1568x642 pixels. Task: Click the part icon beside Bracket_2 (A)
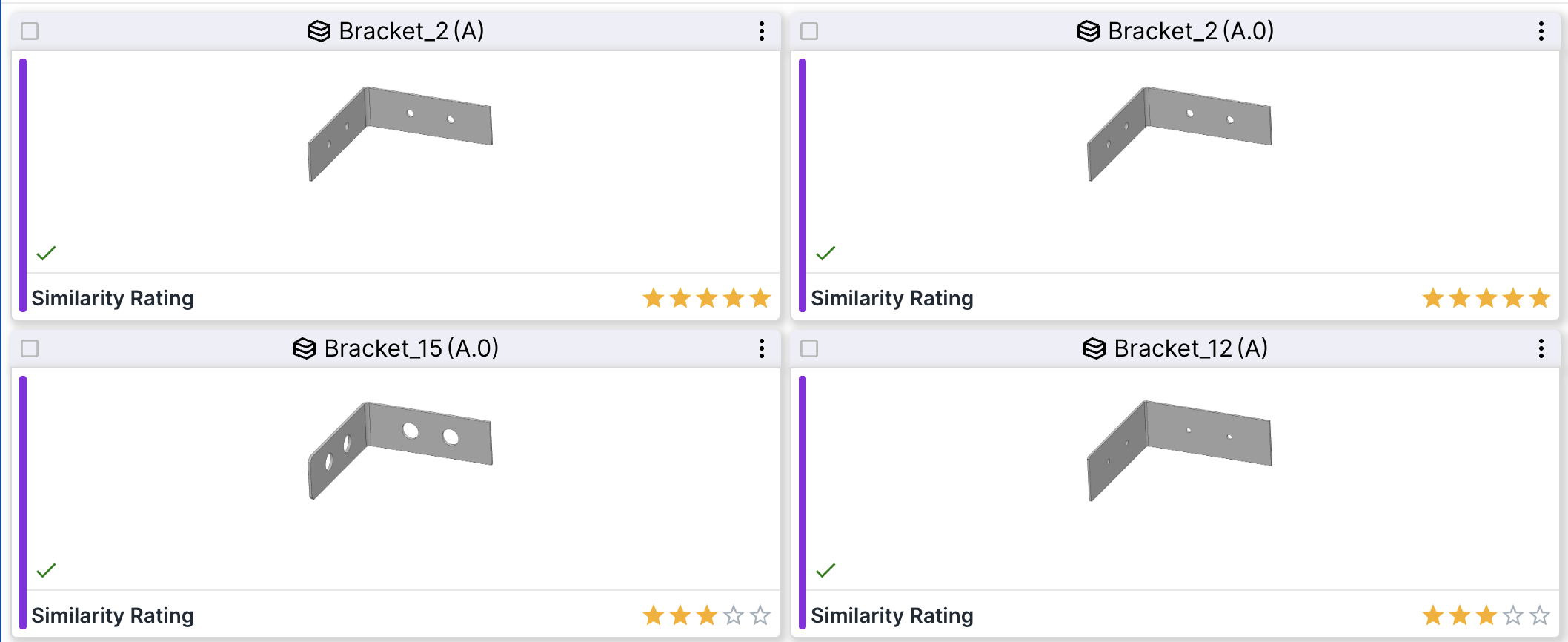click(319, 31)
